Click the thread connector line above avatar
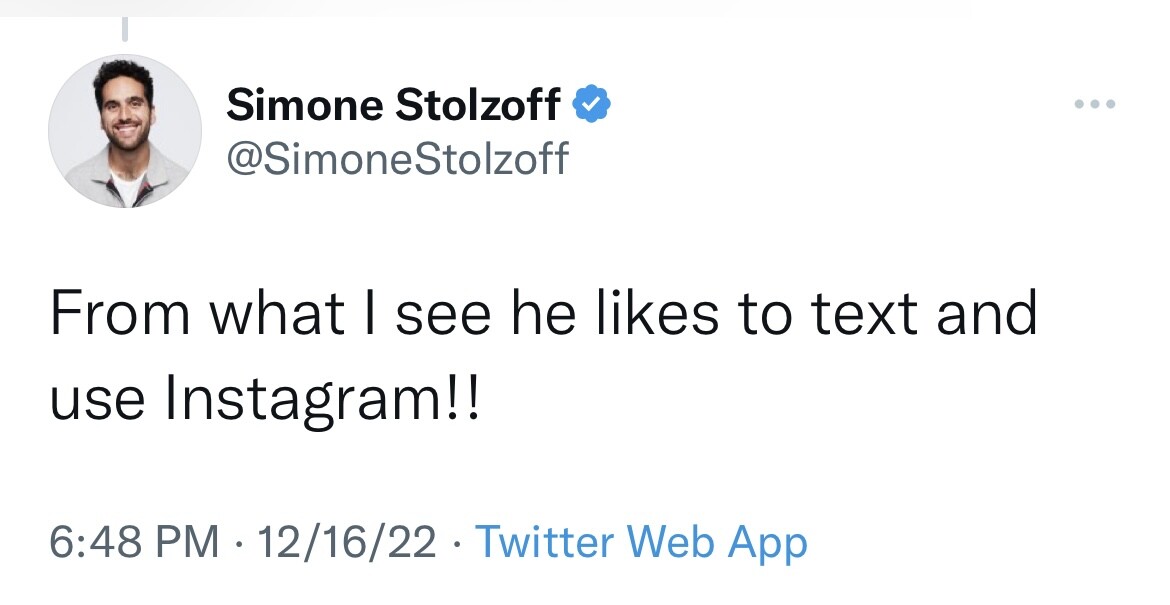The width and height of the screenshot is (1170, 605). (125, 28)
